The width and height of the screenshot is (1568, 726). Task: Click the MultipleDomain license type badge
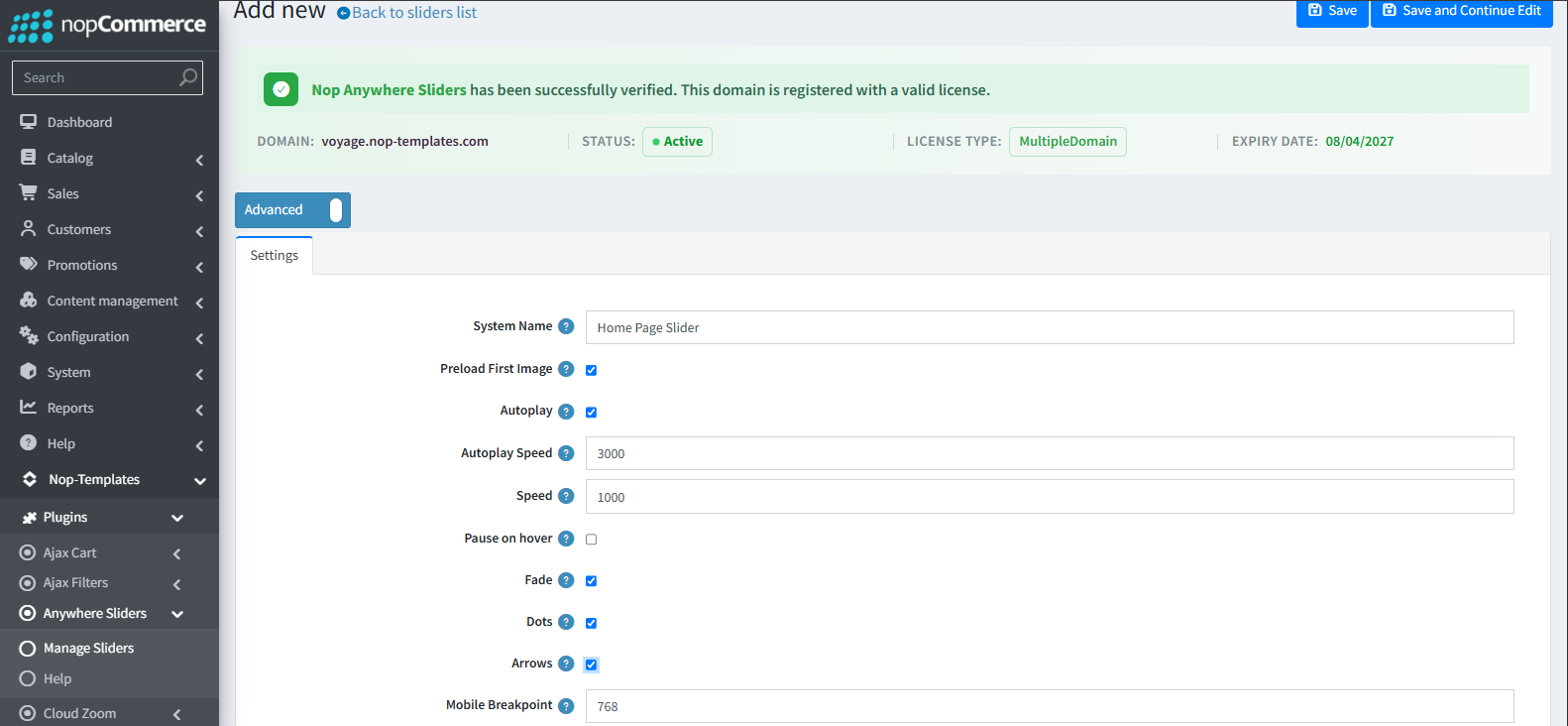pyautogui.click(x=1067, y=142)
